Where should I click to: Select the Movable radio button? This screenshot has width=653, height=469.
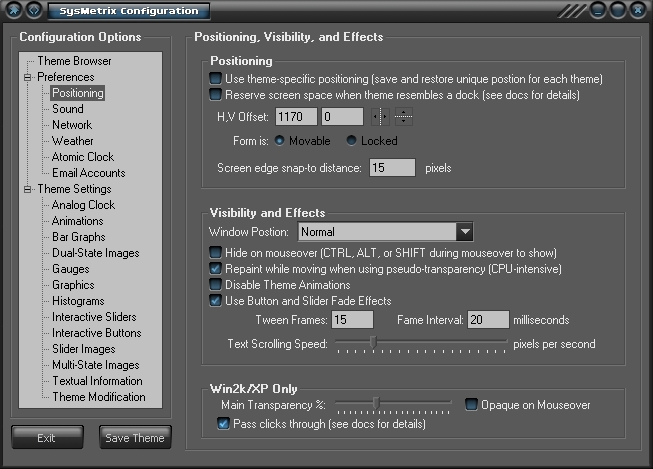(279, 141)
